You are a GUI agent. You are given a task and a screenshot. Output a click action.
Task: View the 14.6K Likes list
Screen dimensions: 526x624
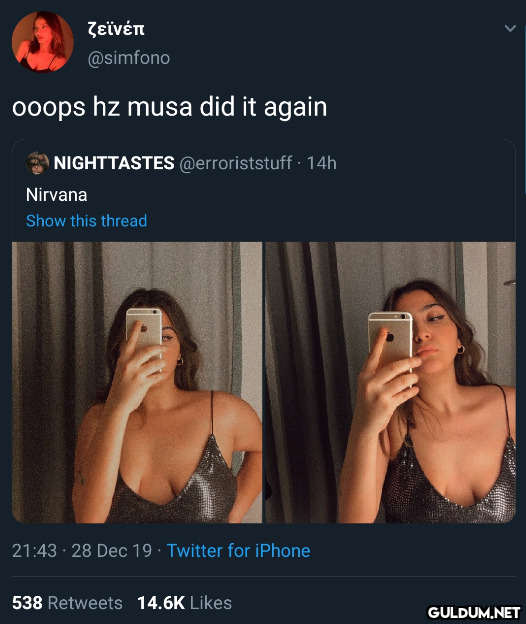pyautogui.click(x=185, y=603)
